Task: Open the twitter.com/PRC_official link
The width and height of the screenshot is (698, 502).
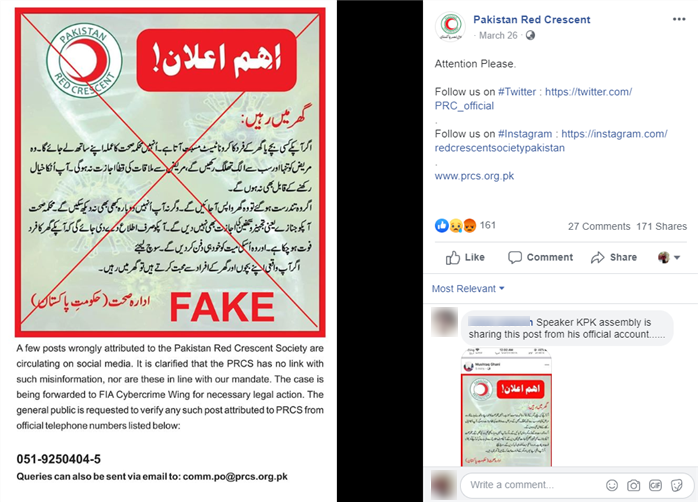Action: [533, 99]
